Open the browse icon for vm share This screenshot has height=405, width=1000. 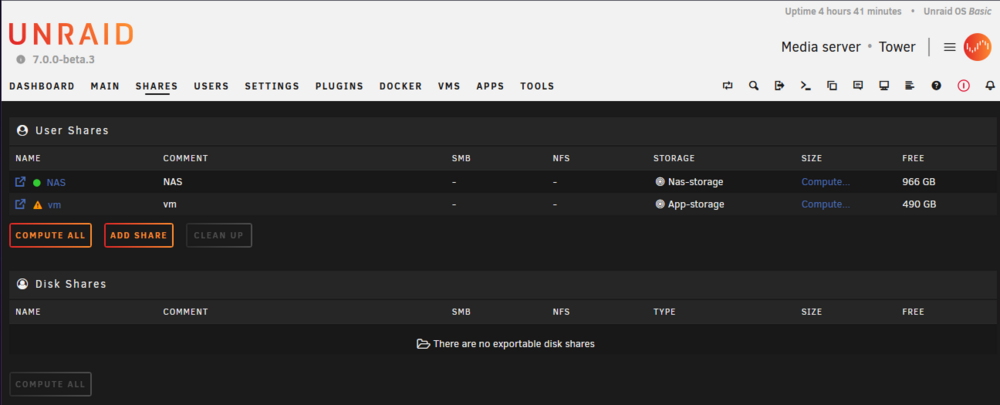[20, 204]
